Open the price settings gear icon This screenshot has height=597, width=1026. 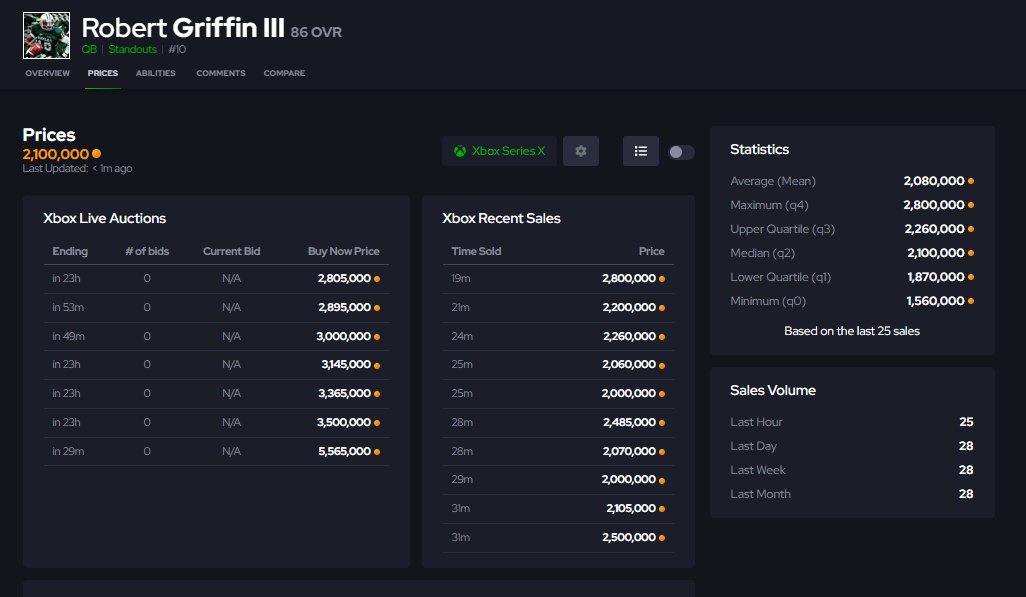580,151
